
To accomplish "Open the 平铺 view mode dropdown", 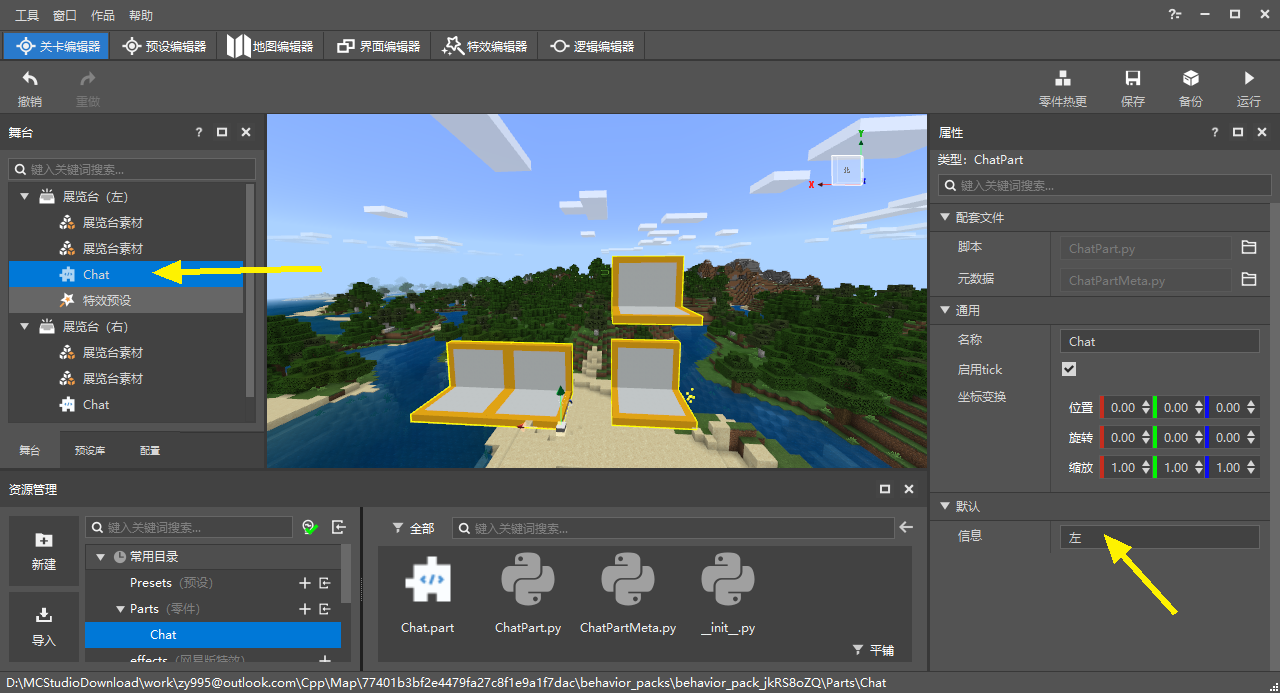I will [x=873, y=650].
